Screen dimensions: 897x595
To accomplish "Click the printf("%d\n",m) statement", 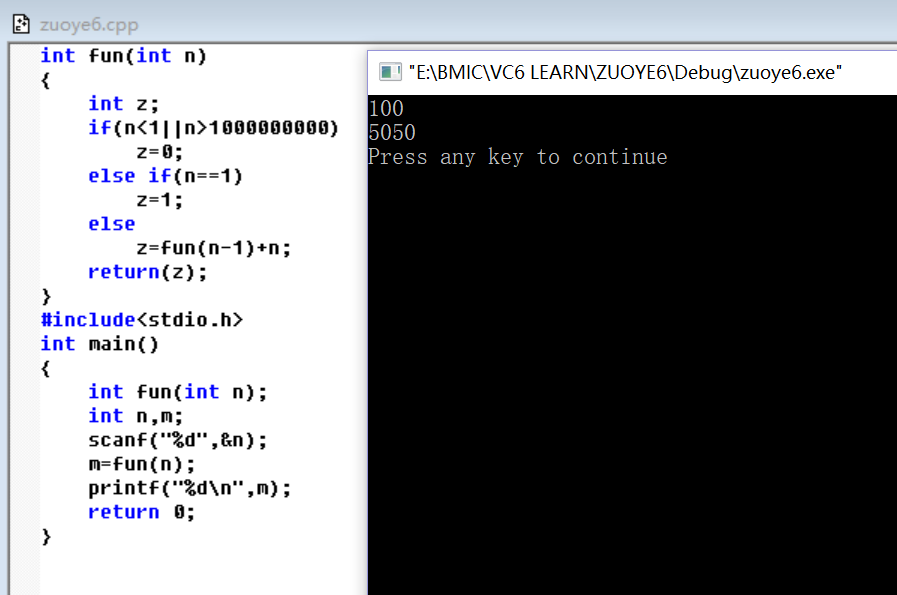I will tap(190, 488).
